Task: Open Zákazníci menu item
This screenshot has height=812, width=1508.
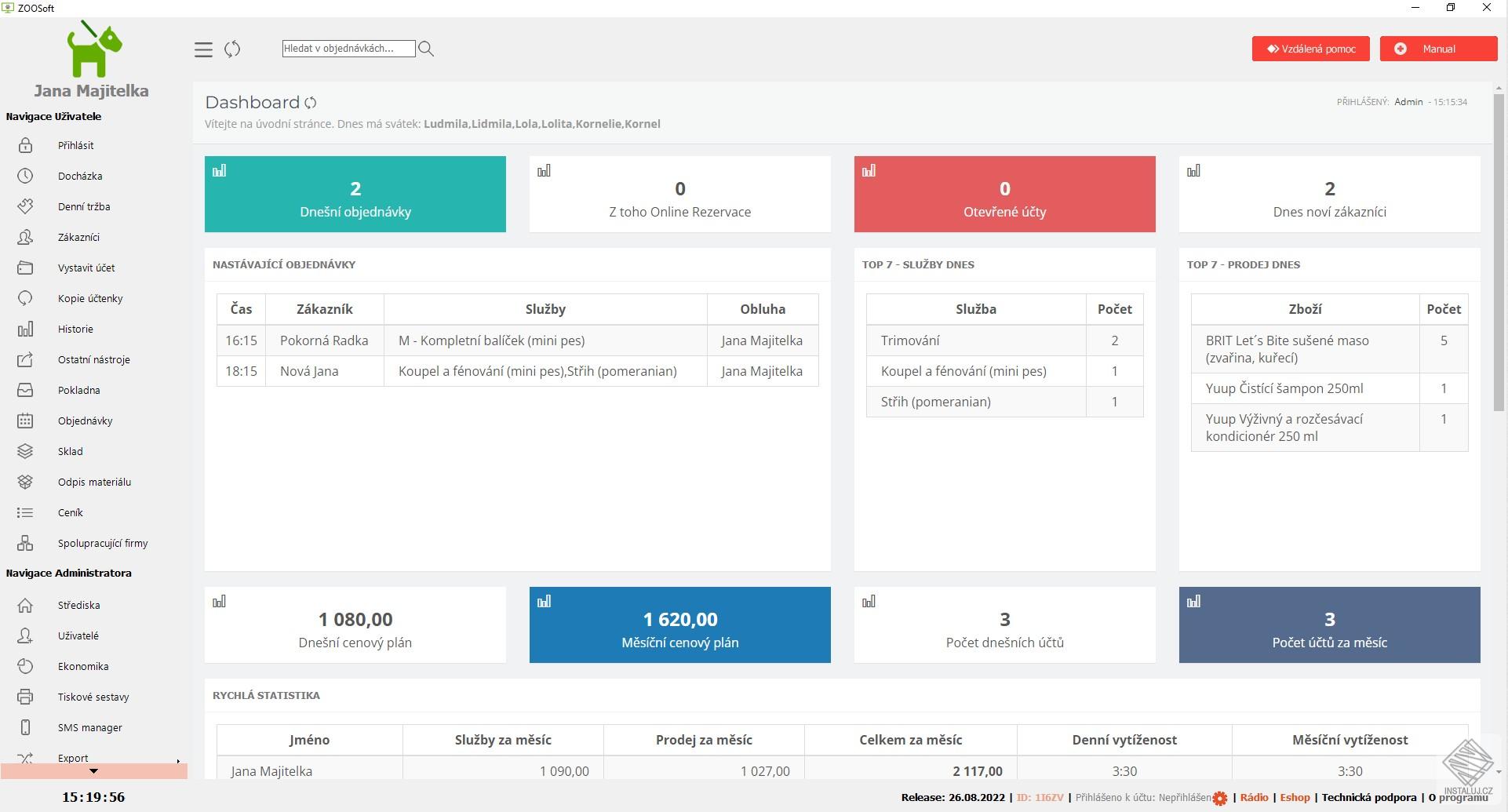Action: point(78,237)
